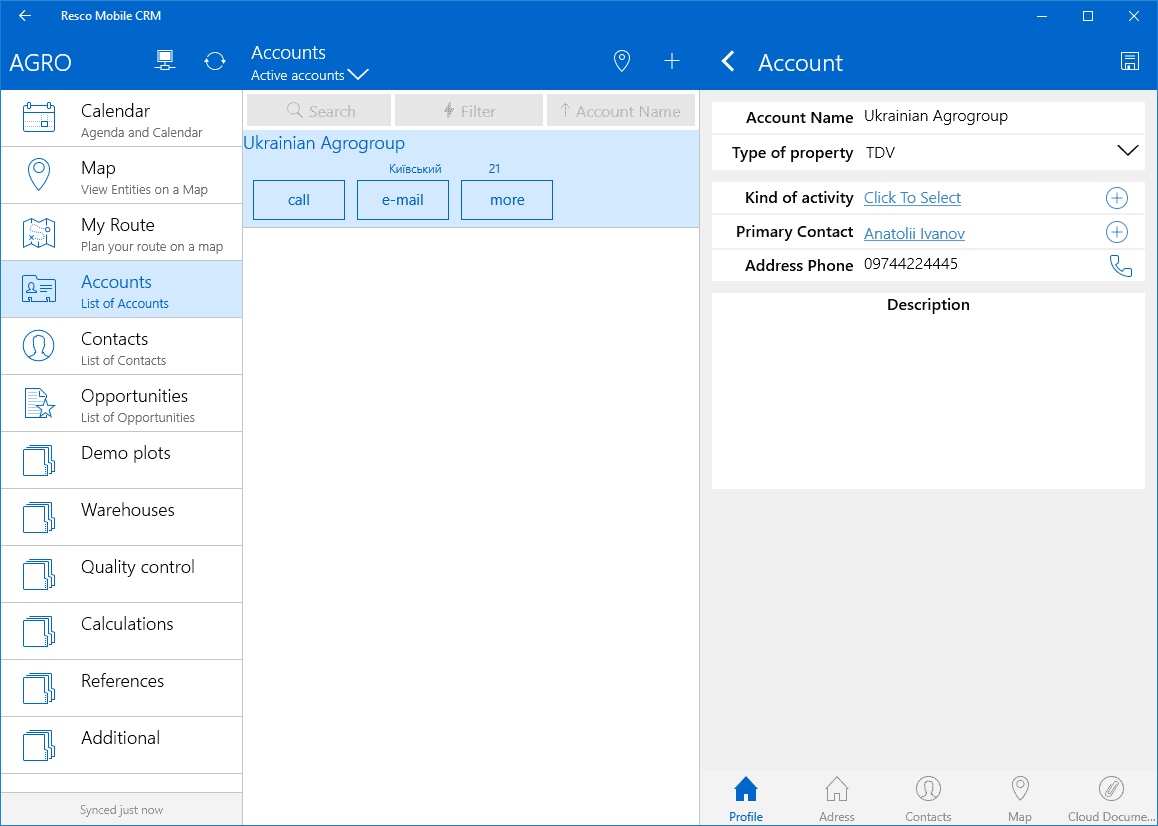The width and height of the screenshot is (1158, 826).
Task: Click the Accounts folder icon in sidebar
Action: [39, 289]
